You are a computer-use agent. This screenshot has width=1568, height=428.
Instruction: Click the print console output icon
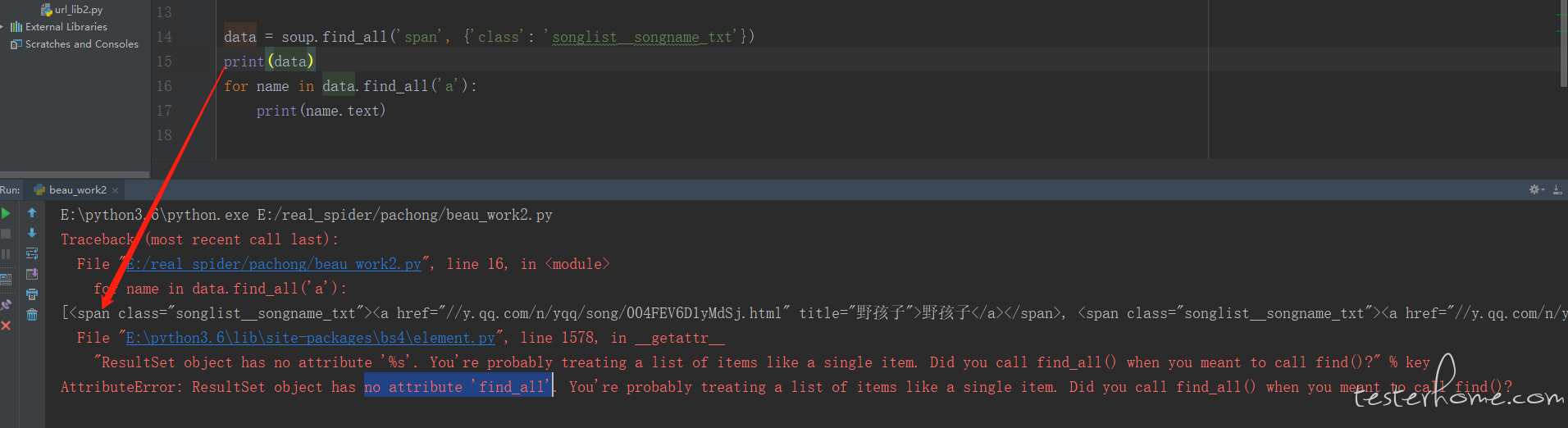pyautogui.click(x=32, y=294)
